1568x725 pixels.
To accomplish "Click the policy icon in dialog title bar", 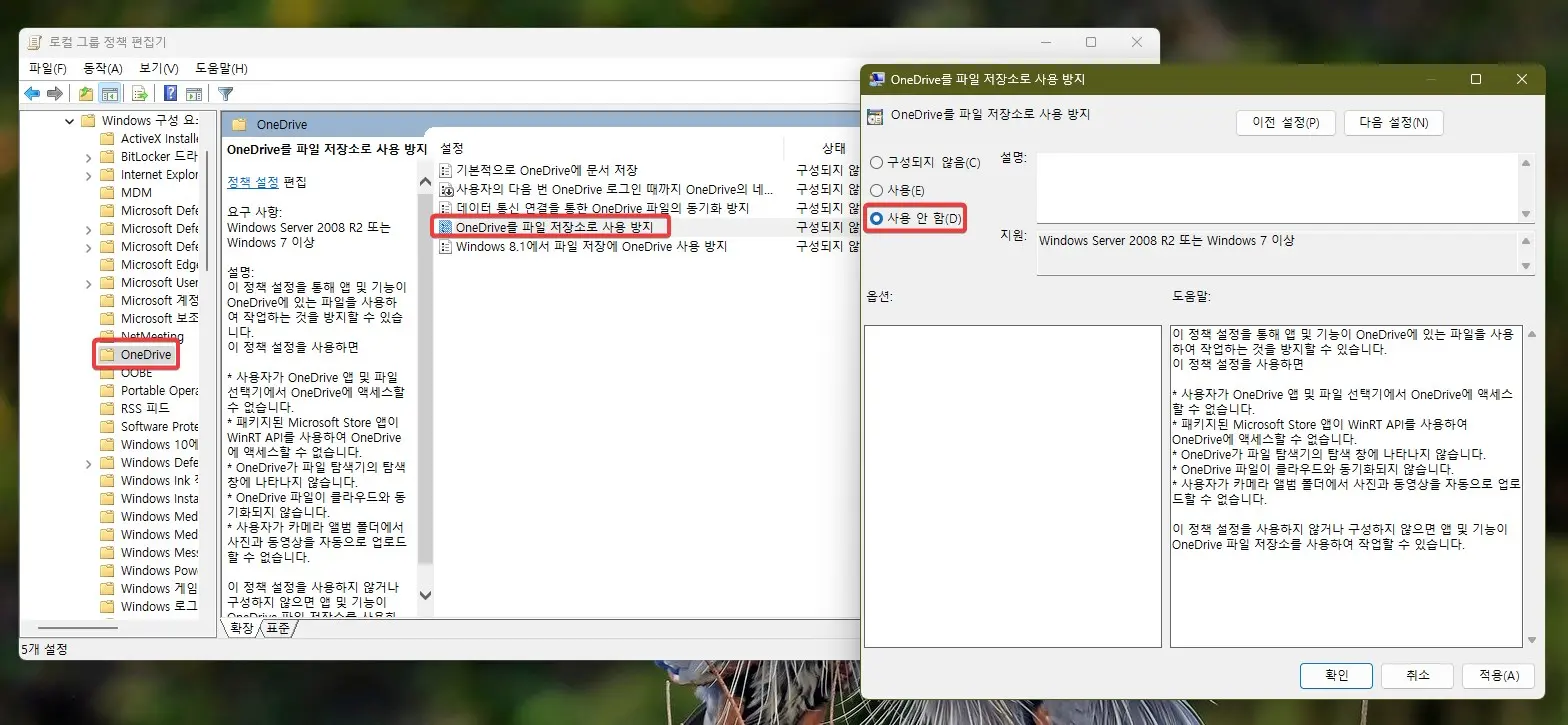I will (877, 79).
